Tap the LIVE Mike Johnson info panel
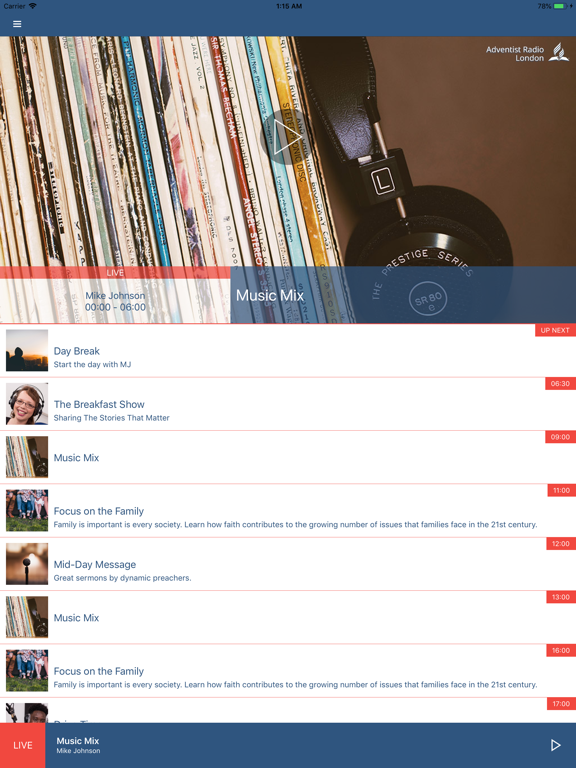576x768 pixels. click(115, 294)
